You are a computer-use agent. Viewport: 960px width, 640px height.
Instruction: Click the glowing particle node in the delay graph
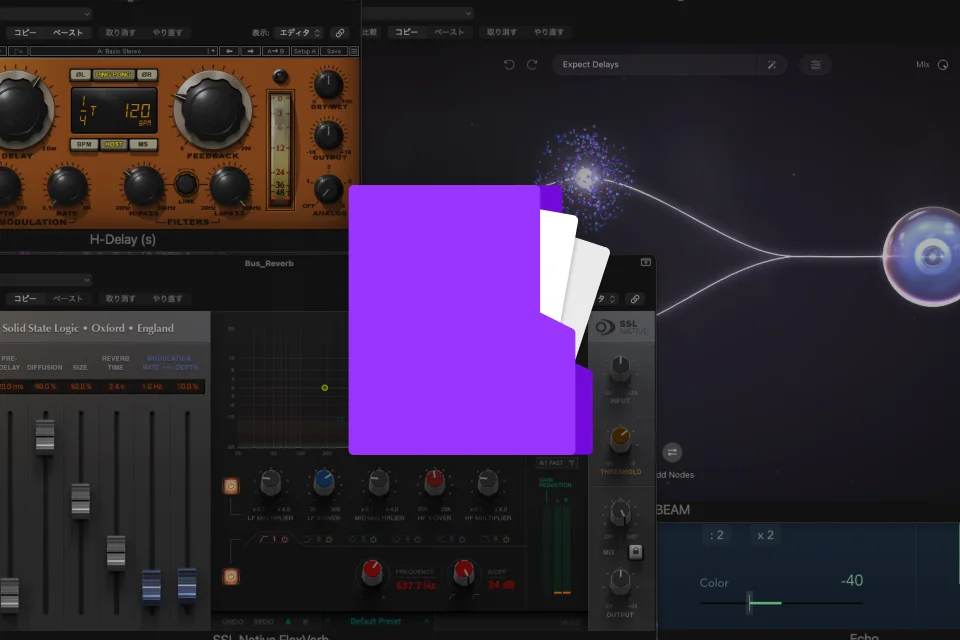click(585, 178)
